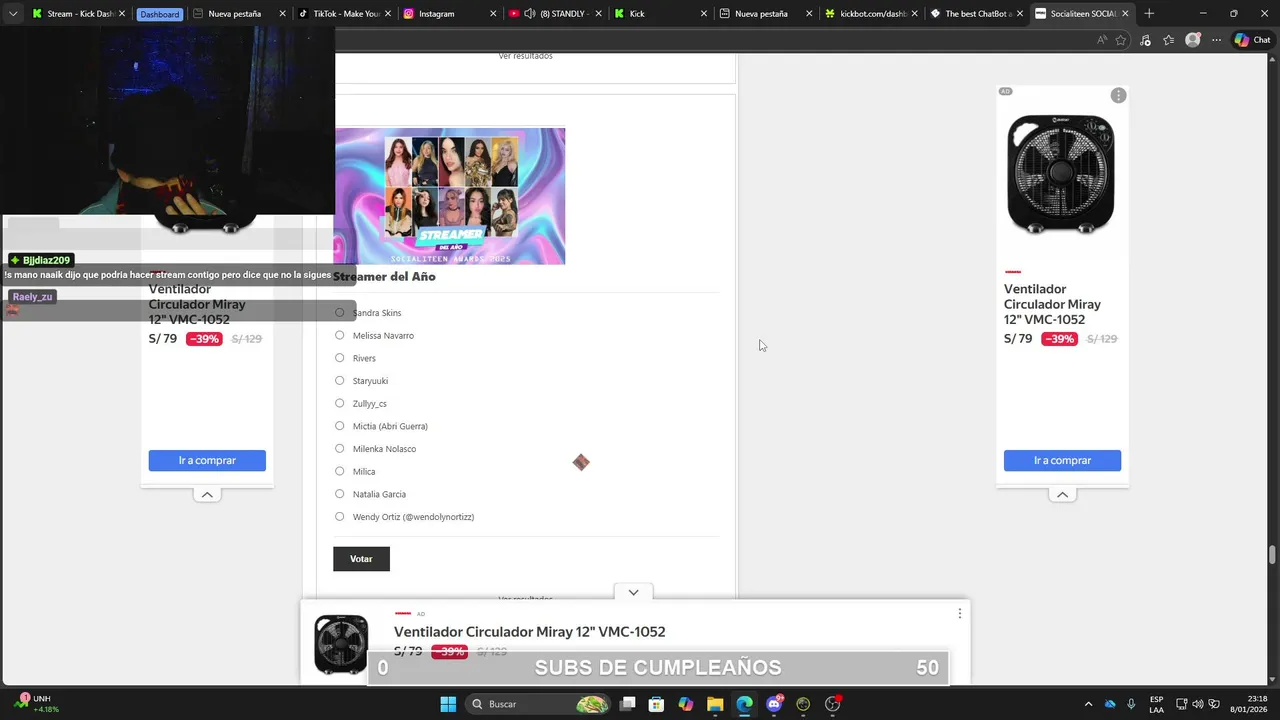1280x720 pixels.
Task: Collapse the left ad with chevron up
Action: pos(207,494)
